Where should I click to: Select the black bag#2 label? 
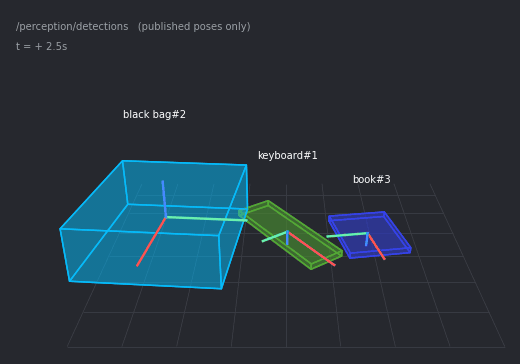[154, 114]
